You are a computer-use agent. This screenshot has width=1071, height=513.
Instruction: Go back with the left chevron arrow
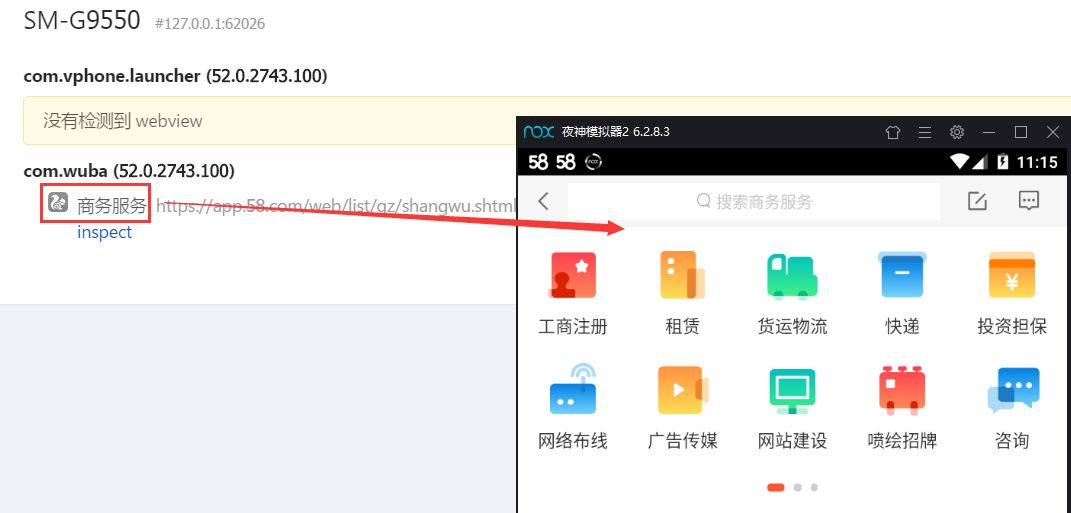click(543, 201)
